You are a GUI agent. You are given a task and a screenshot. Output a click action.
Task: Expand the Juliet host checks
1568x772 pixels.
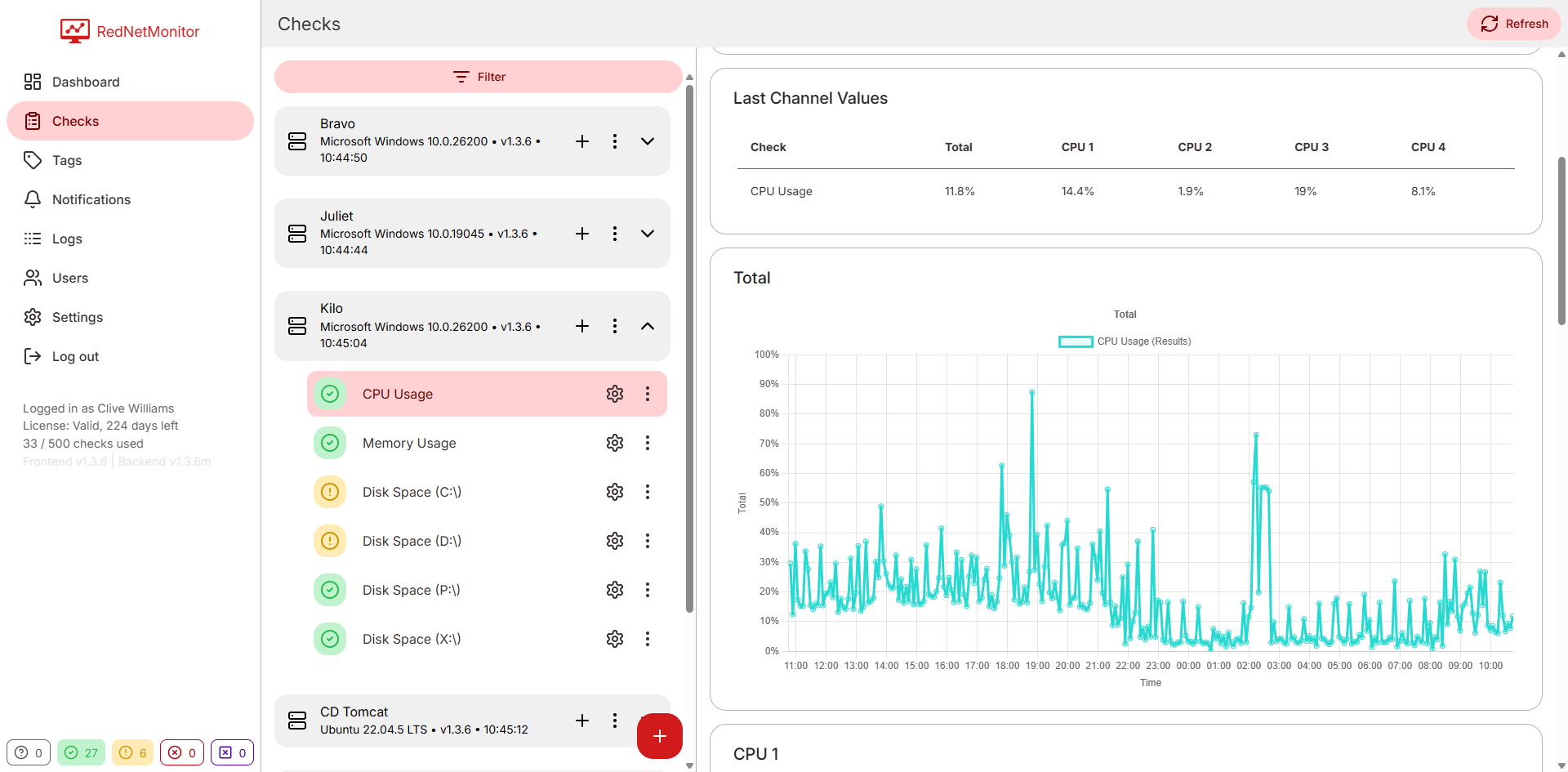648,234
